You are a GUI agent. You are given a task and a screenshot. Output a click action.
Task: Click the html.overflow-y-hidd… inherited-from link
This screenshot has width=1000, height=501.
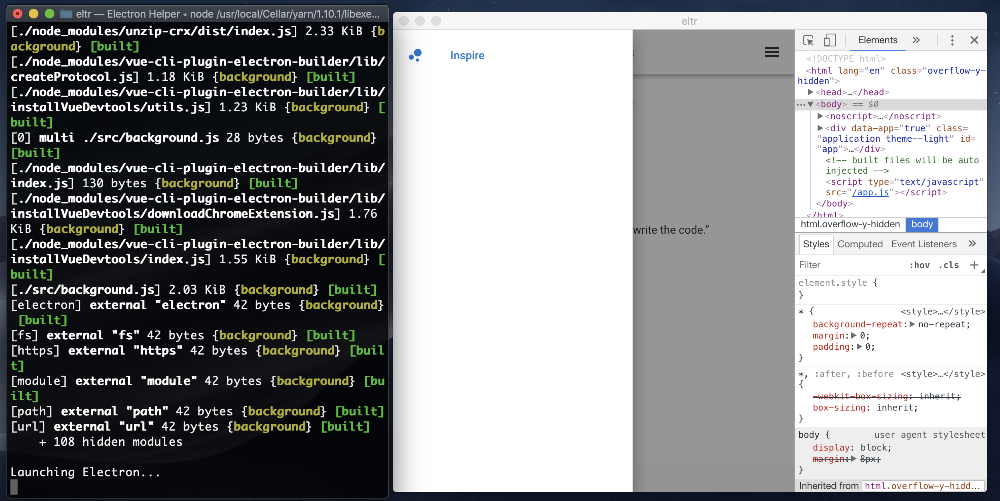tap(922, 486)
